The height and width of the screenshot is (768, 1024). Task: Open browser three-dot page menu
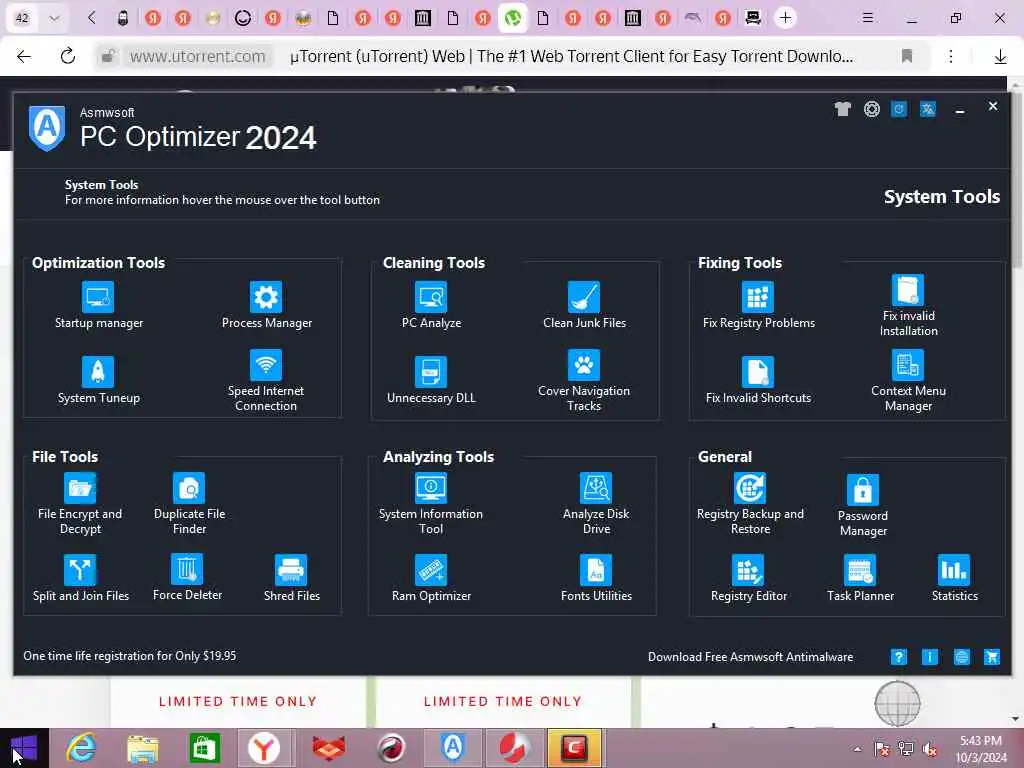951,57
